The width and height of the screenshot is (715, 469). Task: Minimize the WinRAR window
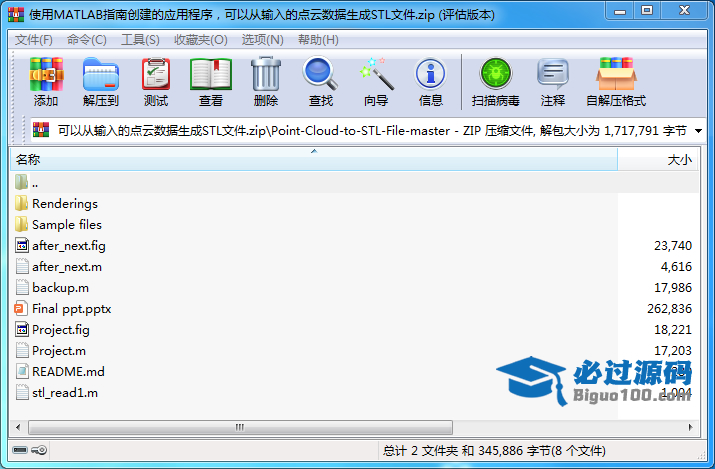click(x=620, y=11)
